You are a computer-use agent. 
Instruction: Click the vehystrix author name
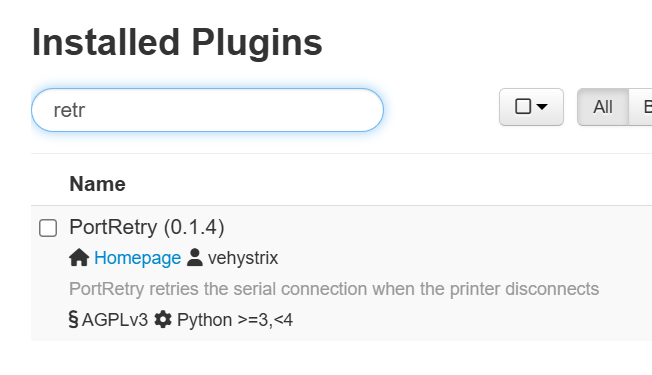pyautogui.click(x=243, y=258)
